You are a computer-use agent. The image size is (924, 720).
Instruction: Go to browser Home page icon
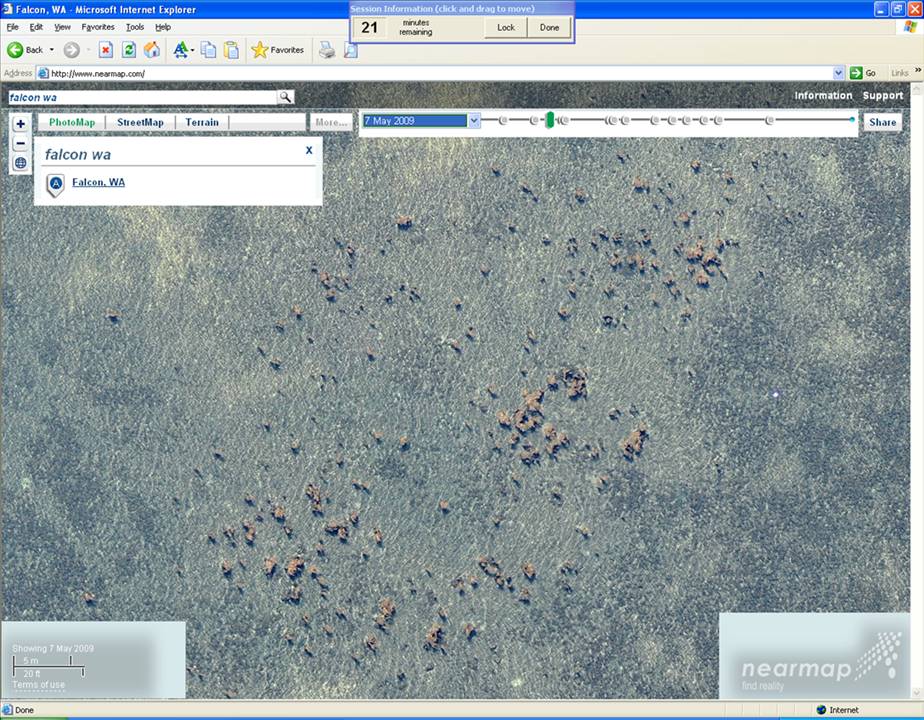[152, 50]
